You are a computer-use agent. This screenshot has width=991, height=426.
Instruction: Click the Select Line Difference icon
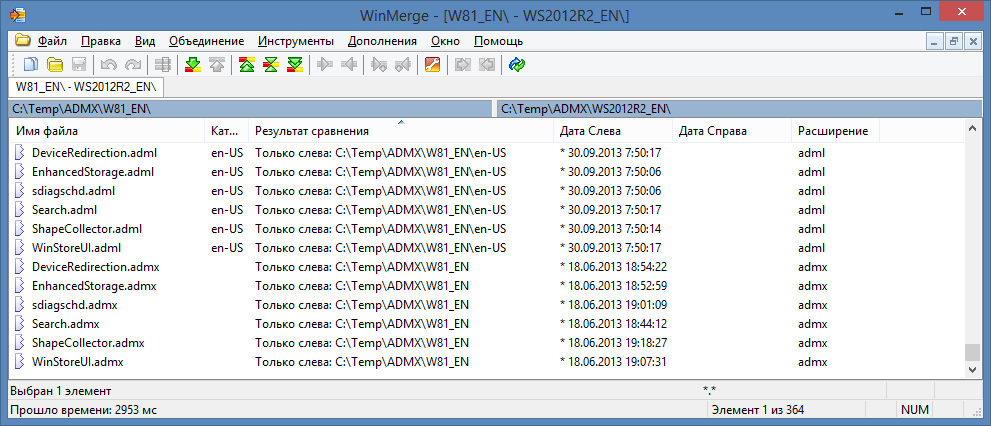click(163, 64)
